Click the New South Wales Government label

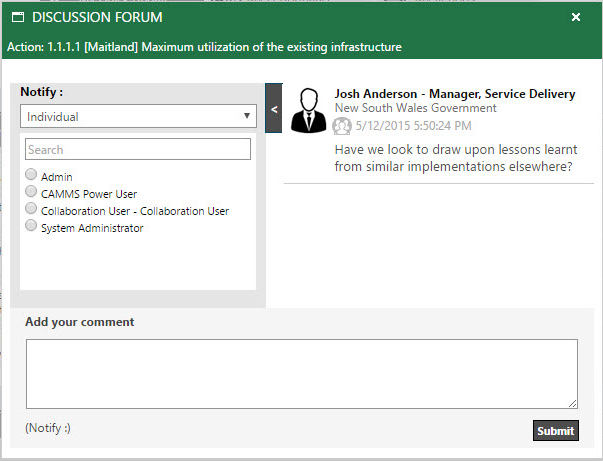pos(415,108)
